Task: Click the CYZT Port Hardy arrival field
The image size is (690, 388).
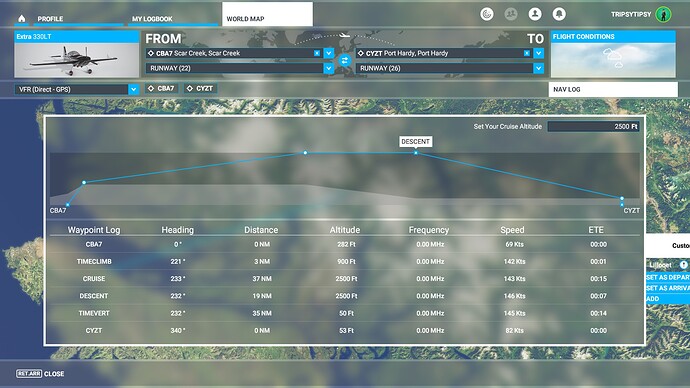Action: [444, 53]
